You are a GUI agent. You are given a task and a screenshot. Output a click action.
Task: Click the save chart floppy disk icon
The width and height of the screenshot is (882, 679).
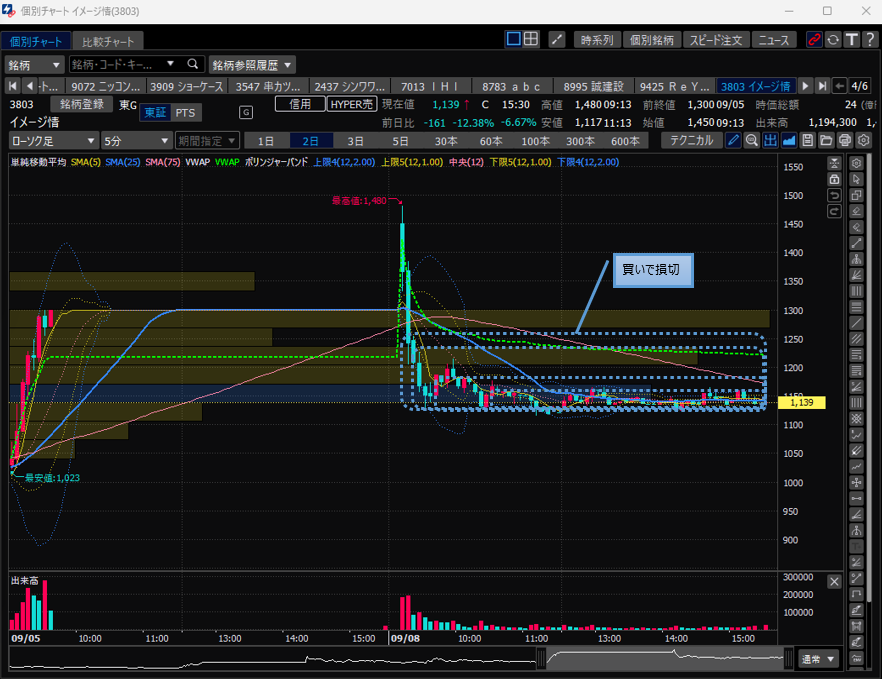tap(808, 140)
